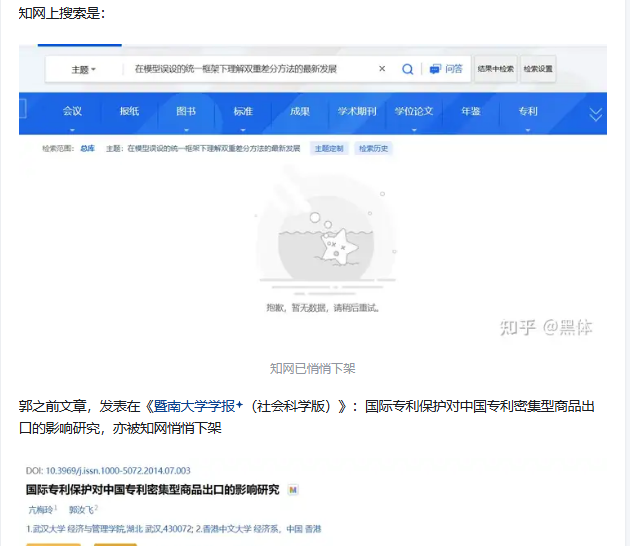Click the 总库 search scope link
The image size is (630, 546).
tap(87, 149)
